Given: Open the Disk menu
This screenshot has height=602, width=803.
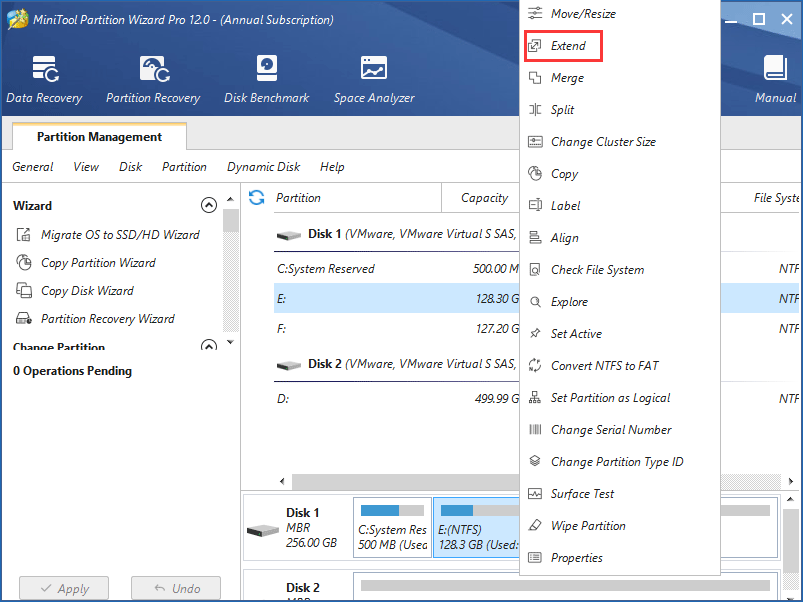Looking at the screenshot, I should (131, 167).
